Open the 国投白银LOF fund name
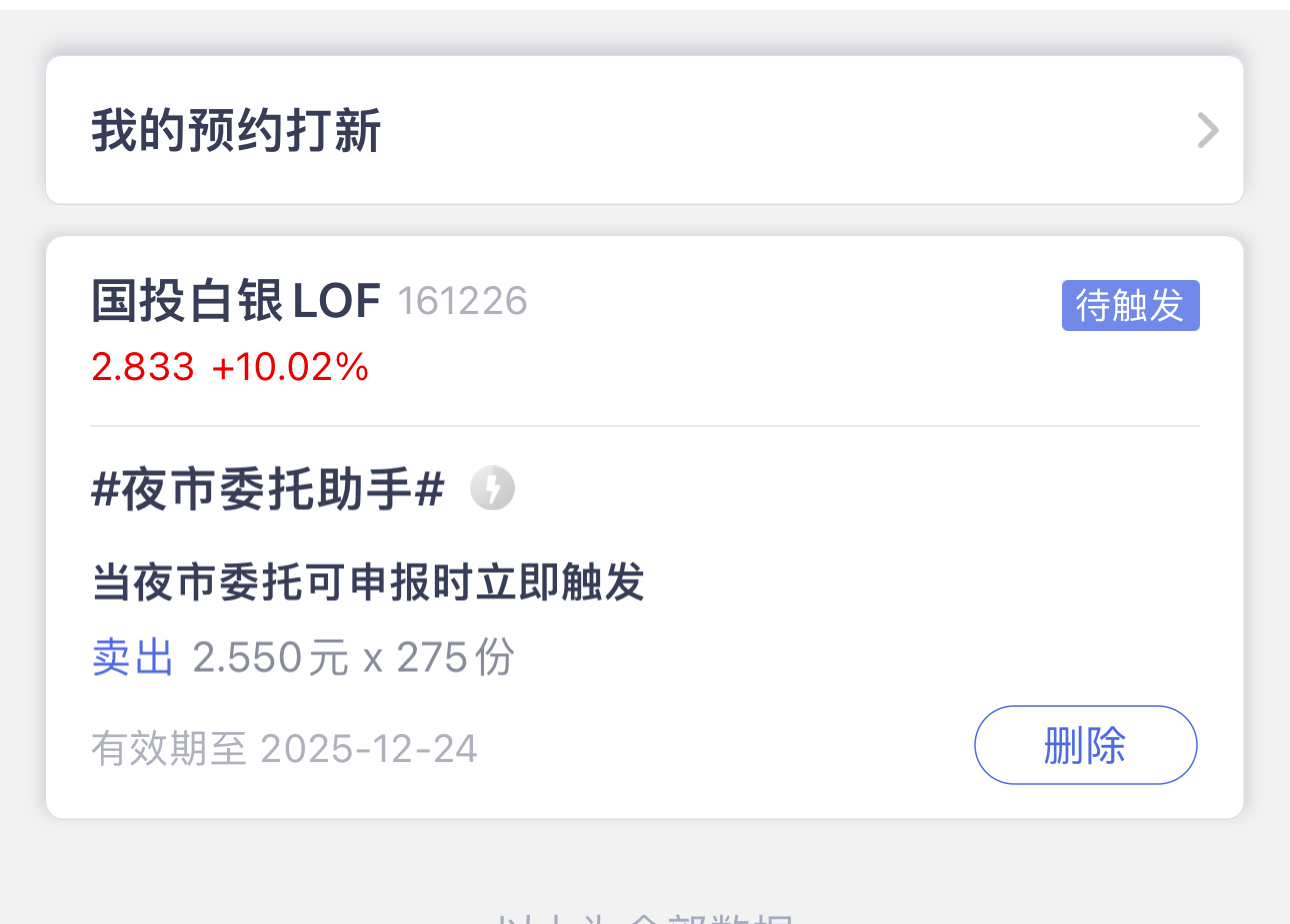The height and width of the screenshot is (924, 1290). click(x=236, y=301)
